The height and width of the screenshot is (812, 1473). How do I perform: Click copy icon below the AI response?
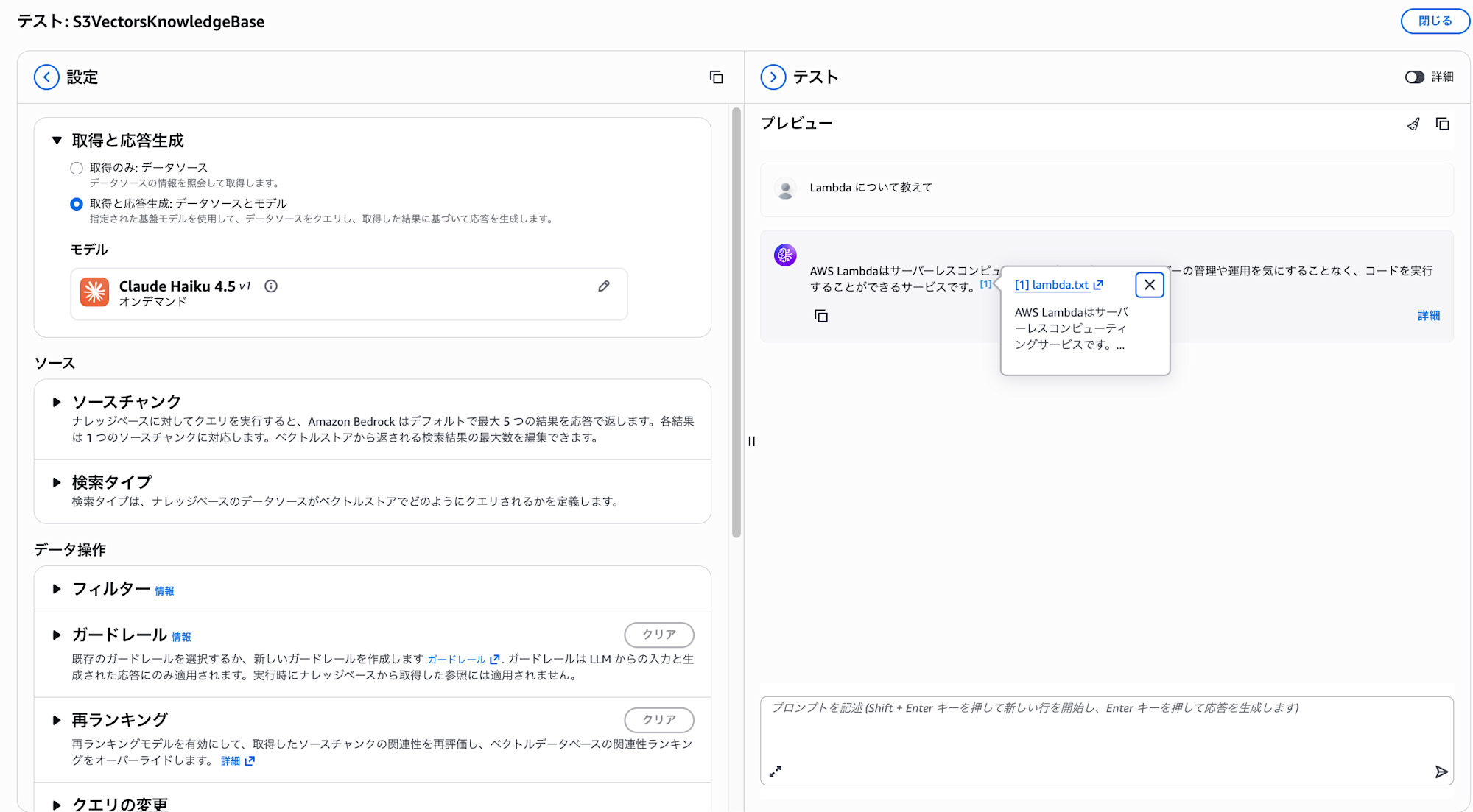click(x=821, y=317)
